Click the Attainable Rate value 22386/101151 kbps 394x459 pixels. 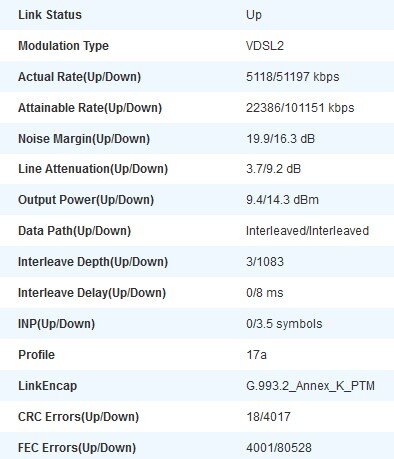(300, 108)
